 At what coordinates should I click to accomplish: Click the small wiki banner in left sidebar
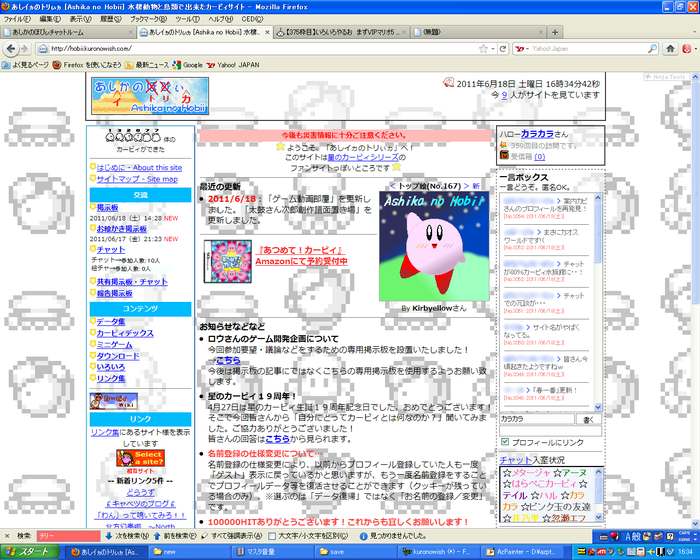(x=114, y=401)
